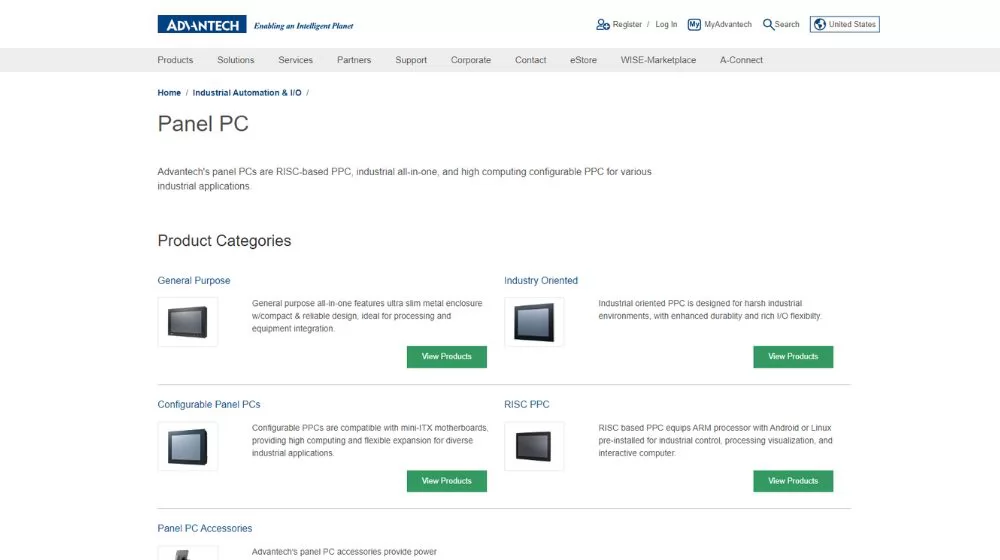Open the Log In link
This screenshot has width=1000, height=560.
(x=666, y=24)
